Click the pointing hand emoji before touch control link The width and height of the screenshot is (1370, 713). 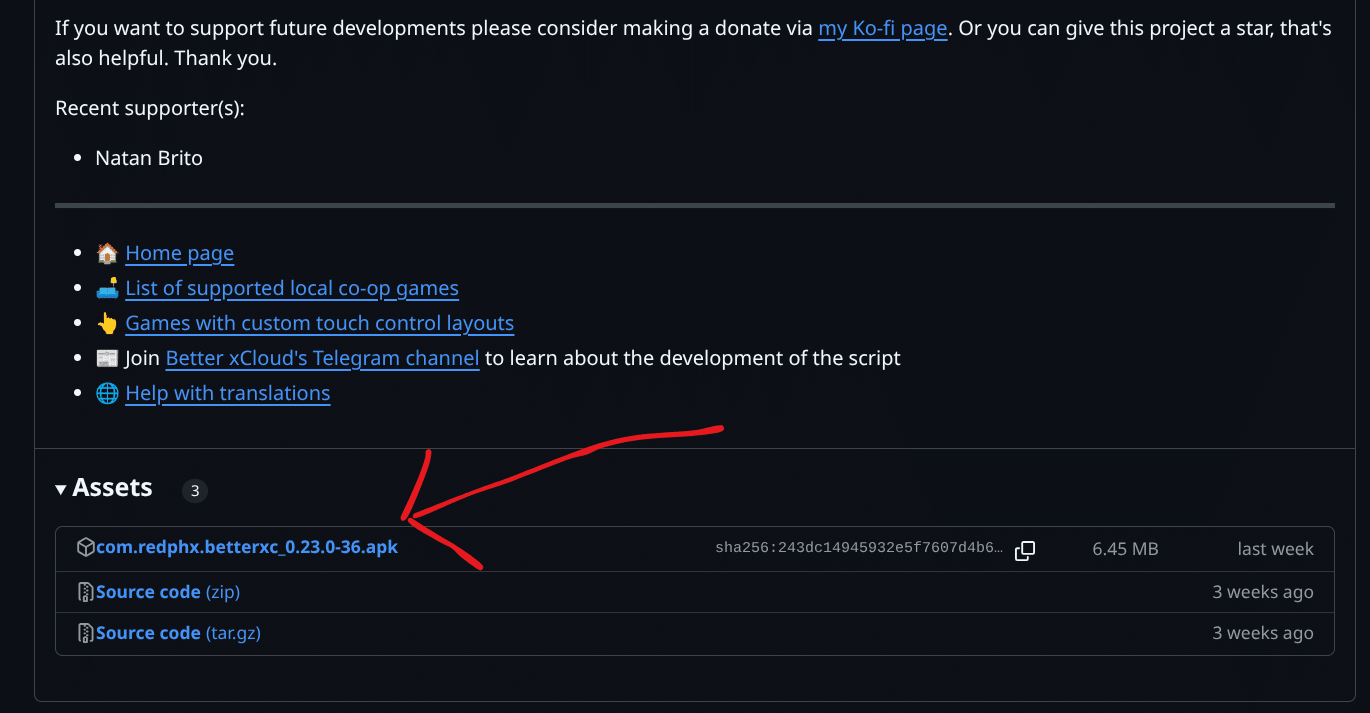point(107,323)
